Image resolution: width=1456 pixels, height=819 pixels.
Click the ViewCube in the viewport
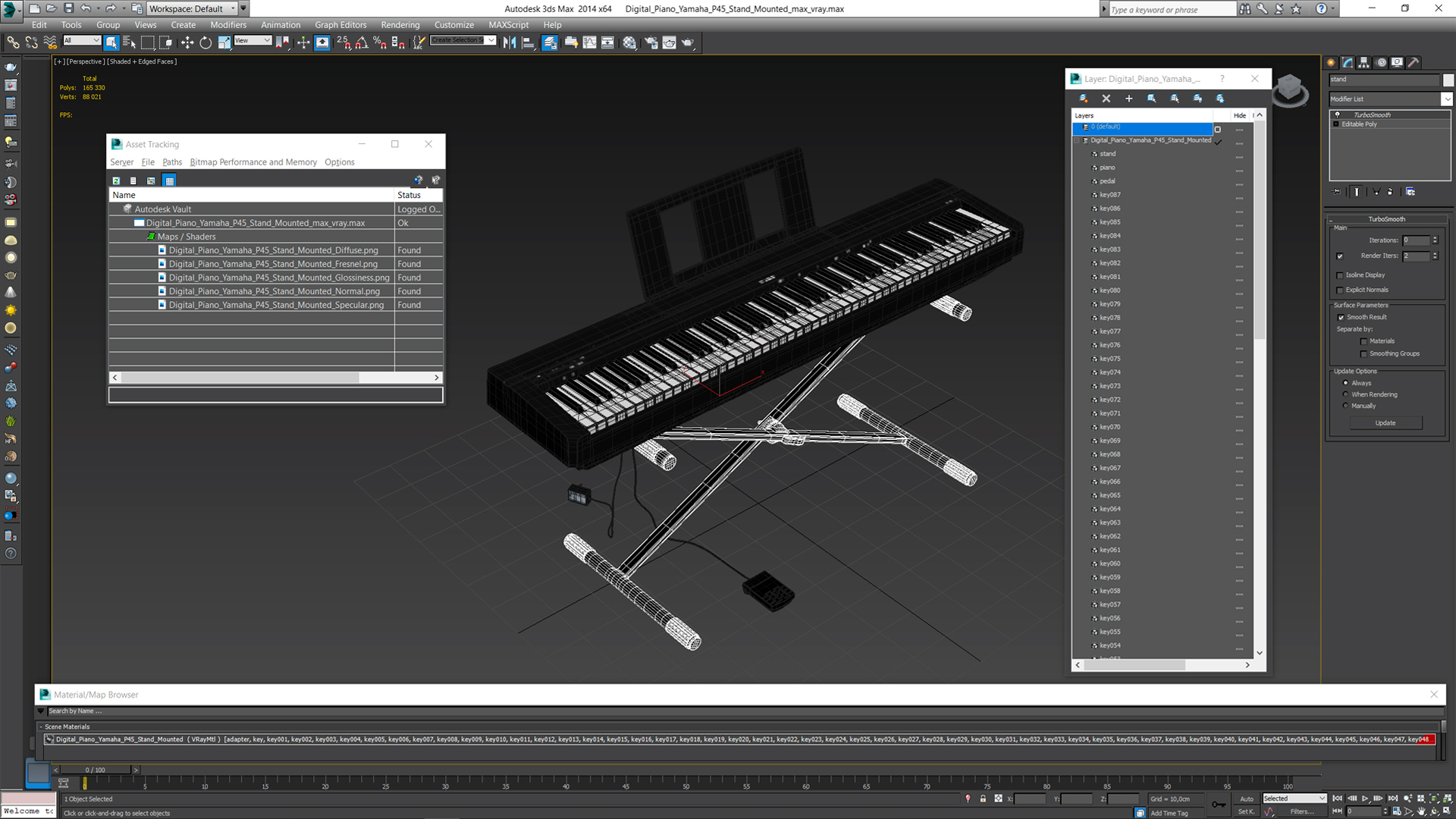1289,89
